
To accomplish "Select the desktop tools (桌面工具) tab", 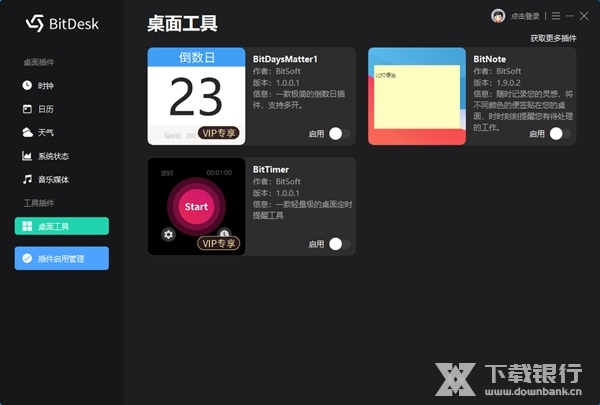I will (62, 226).
